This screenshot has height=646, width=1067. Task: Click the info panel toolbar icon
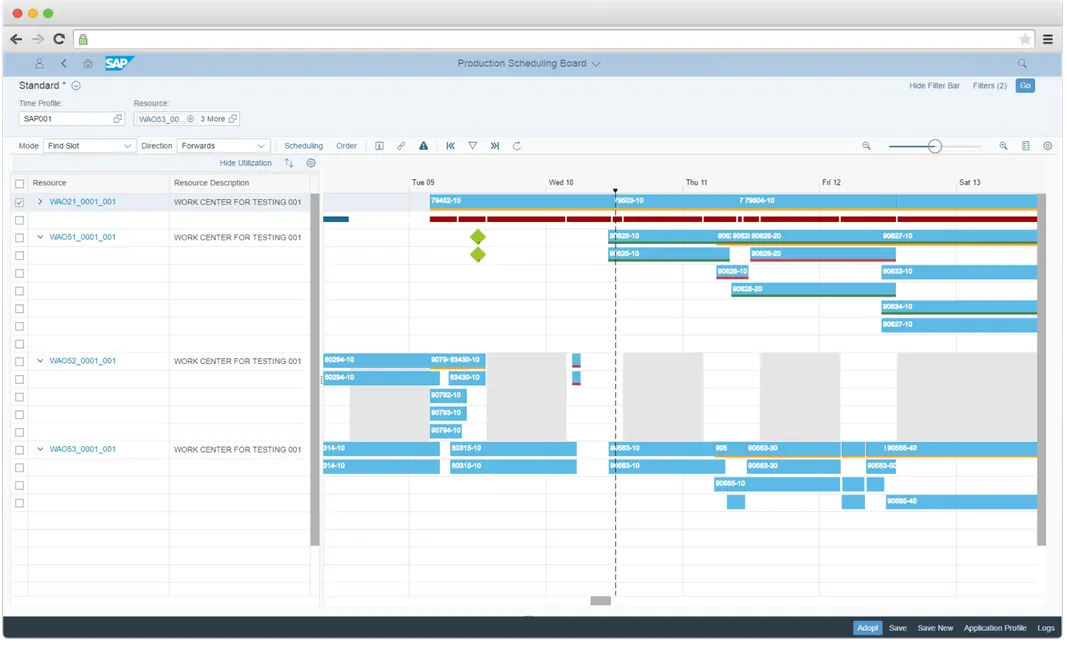pos(380,146)
